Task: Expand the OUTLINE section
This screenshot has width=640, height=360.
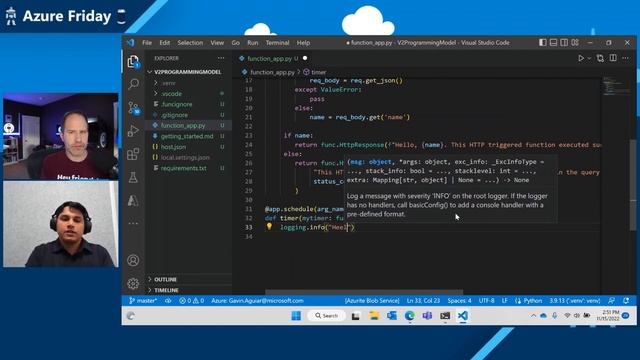Action: coord(189,279)
